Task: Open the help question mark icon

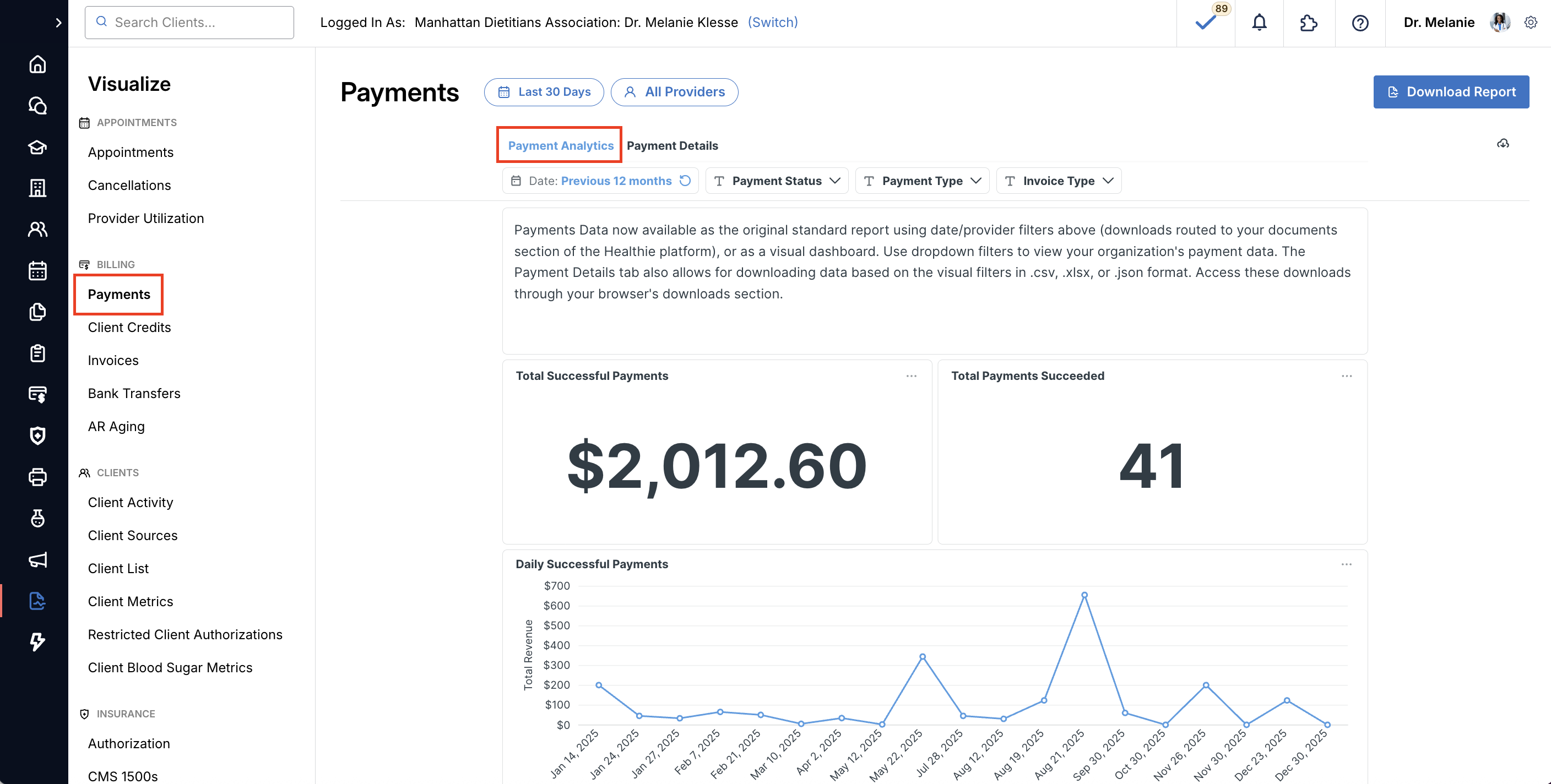Action: [1360, 23]
